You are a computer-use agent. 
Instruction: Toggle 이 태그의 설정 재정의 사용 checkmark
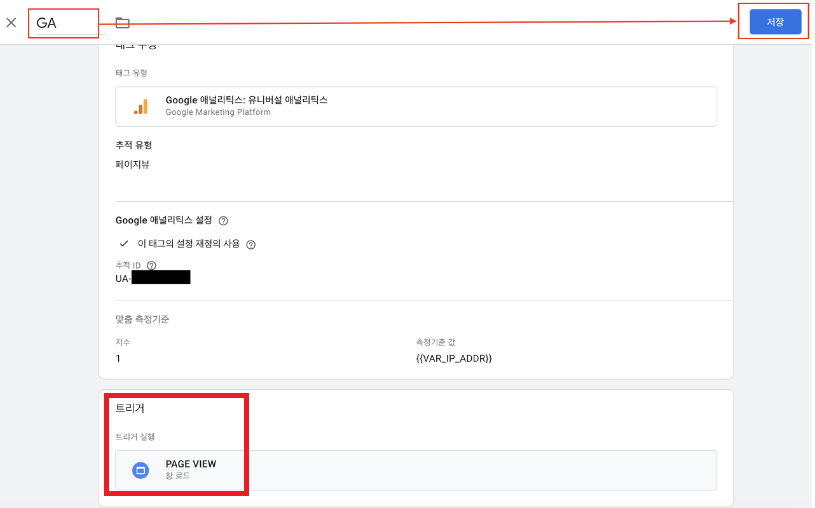(124, 243)
